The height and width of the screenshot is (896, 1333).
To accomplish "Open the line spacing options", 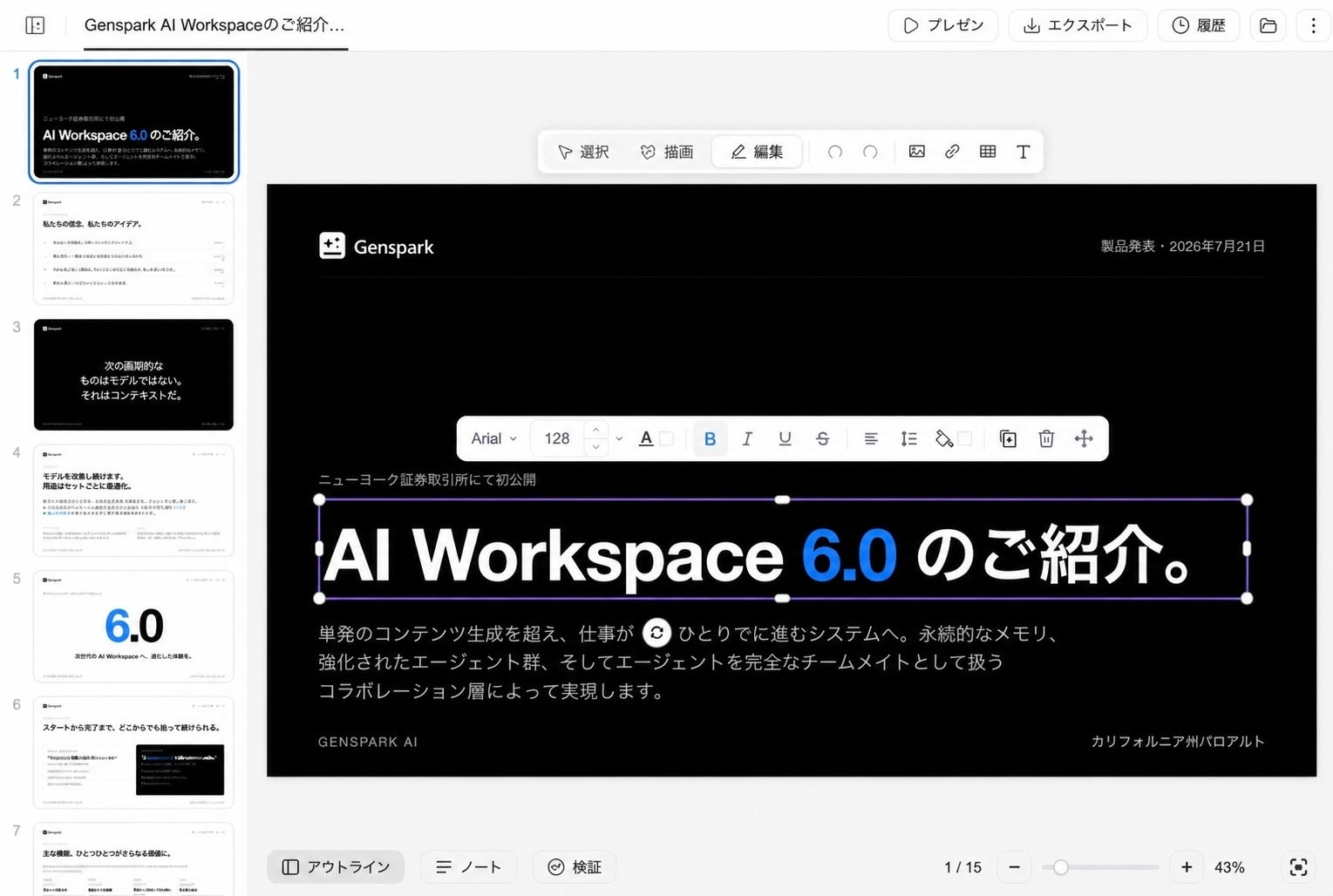I will tap(908, 438).
